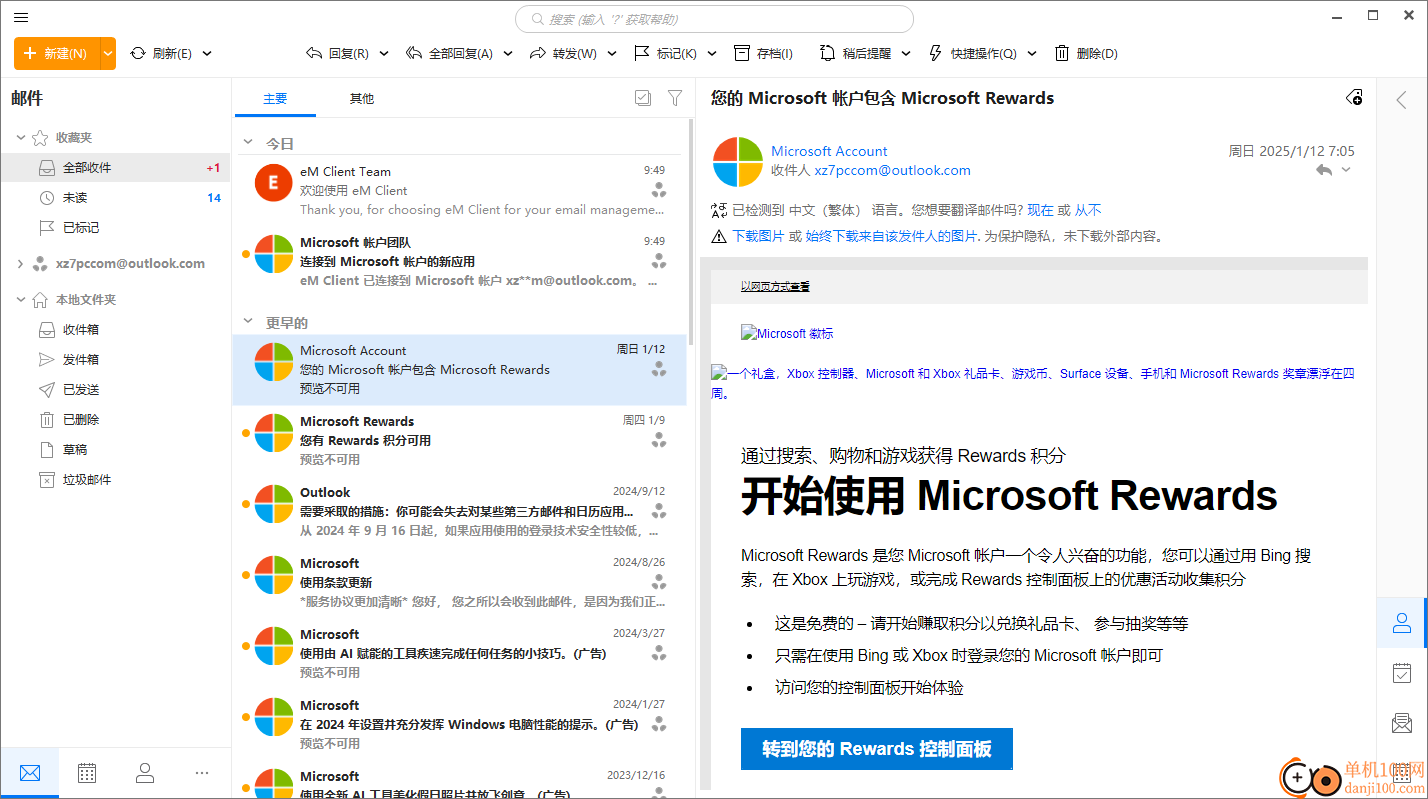Toggle unread dot on Microsoft Rewards email

pyautogui.click(x=246, y=433)
